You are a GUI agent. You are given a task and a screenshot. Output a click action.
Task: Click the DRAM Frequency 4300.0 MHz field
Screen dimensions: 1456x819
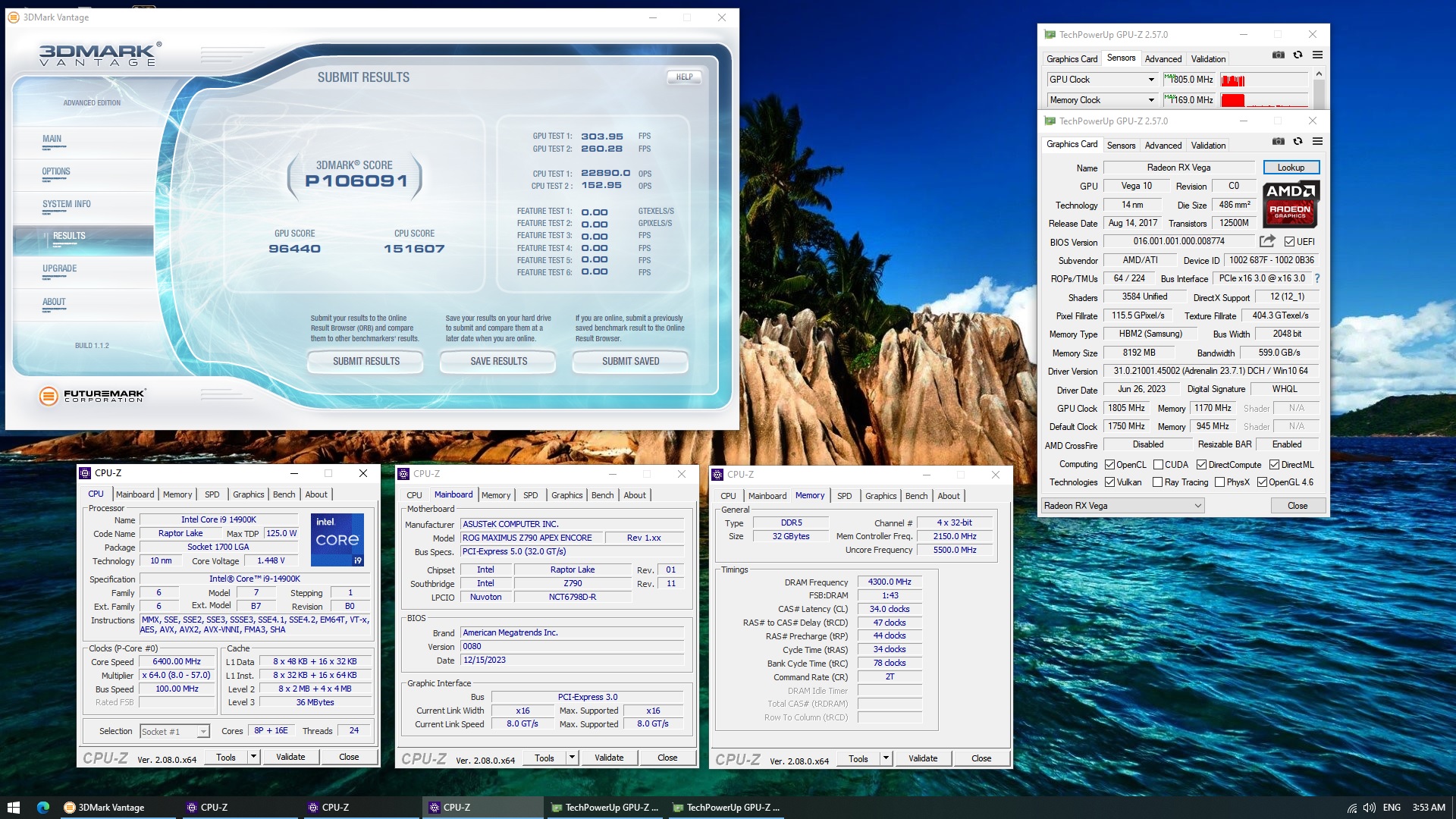pyautogui.click(x=890, y=582)
